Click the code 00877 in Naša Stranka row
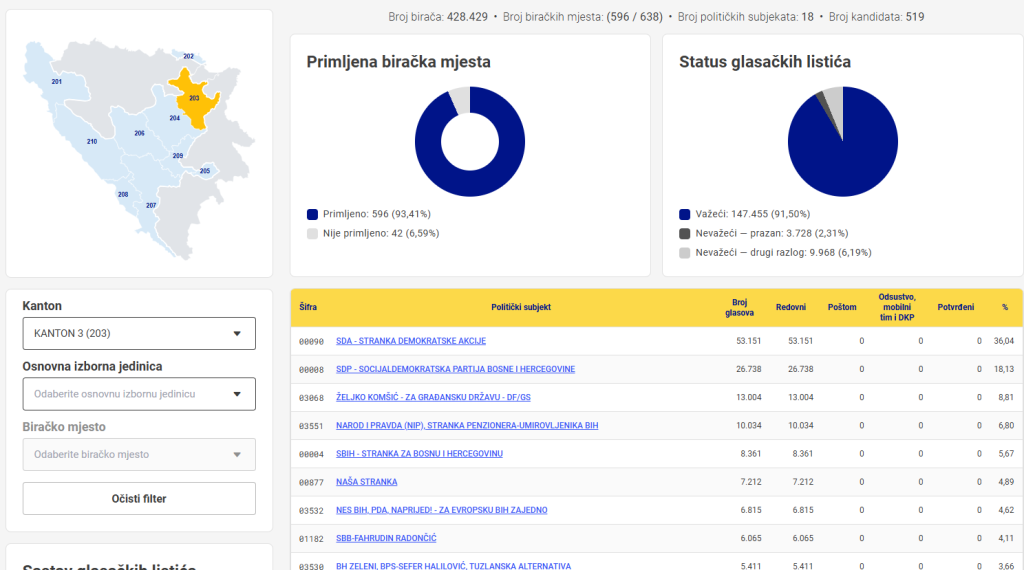The image size is (1024, 570). 312,483
